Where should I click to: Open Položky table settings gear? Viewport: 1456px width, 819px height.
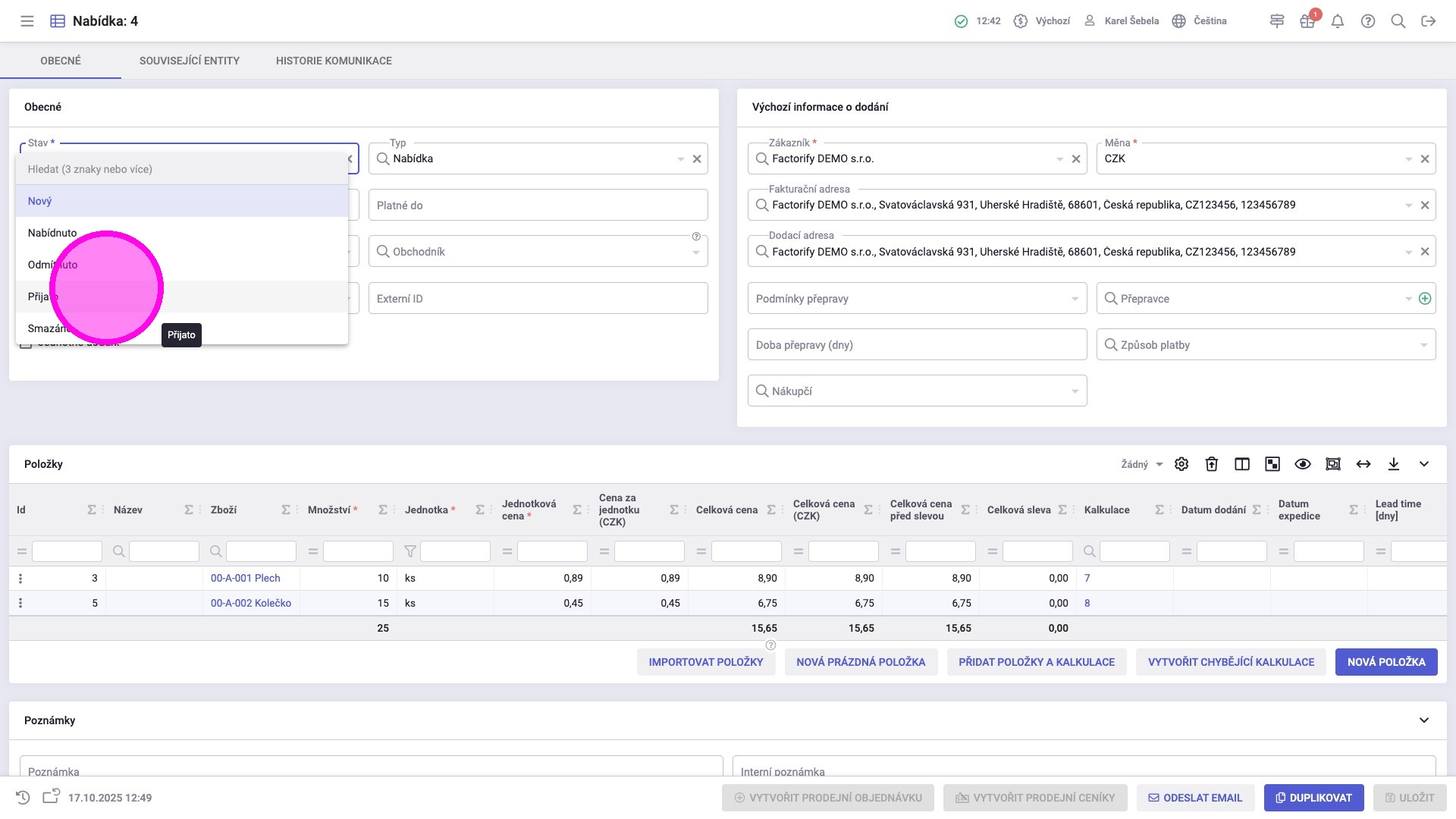pyautogui.click(x=1181, y=464)
